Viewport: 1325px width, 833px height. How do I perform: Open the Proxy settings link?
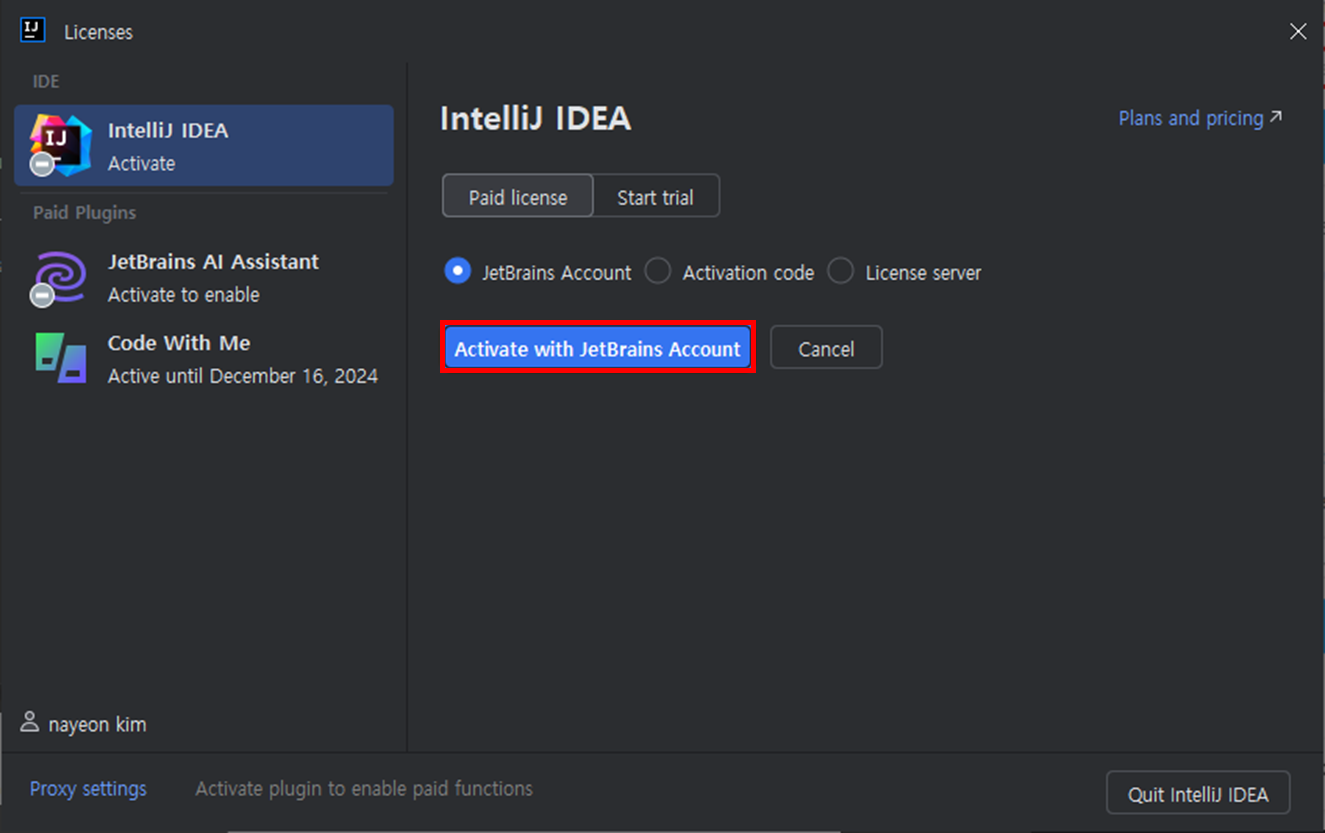[88, 789]
